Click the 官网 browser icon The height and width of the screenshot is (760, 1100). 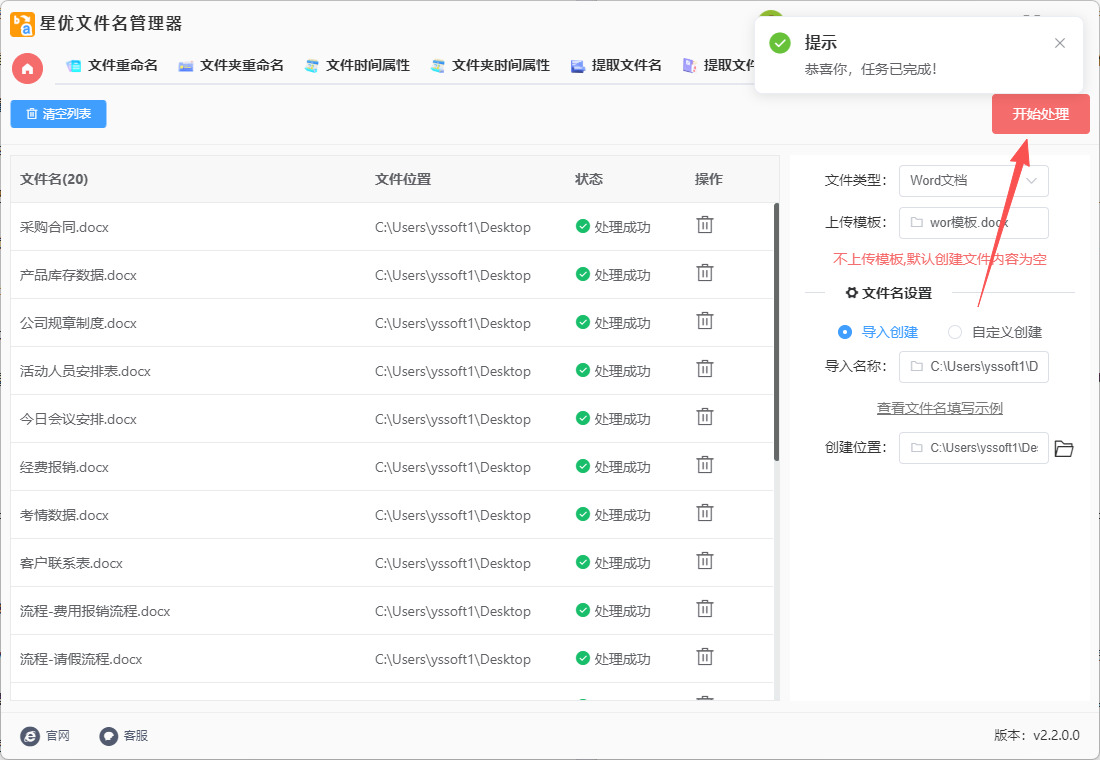[x=30, y=736]
